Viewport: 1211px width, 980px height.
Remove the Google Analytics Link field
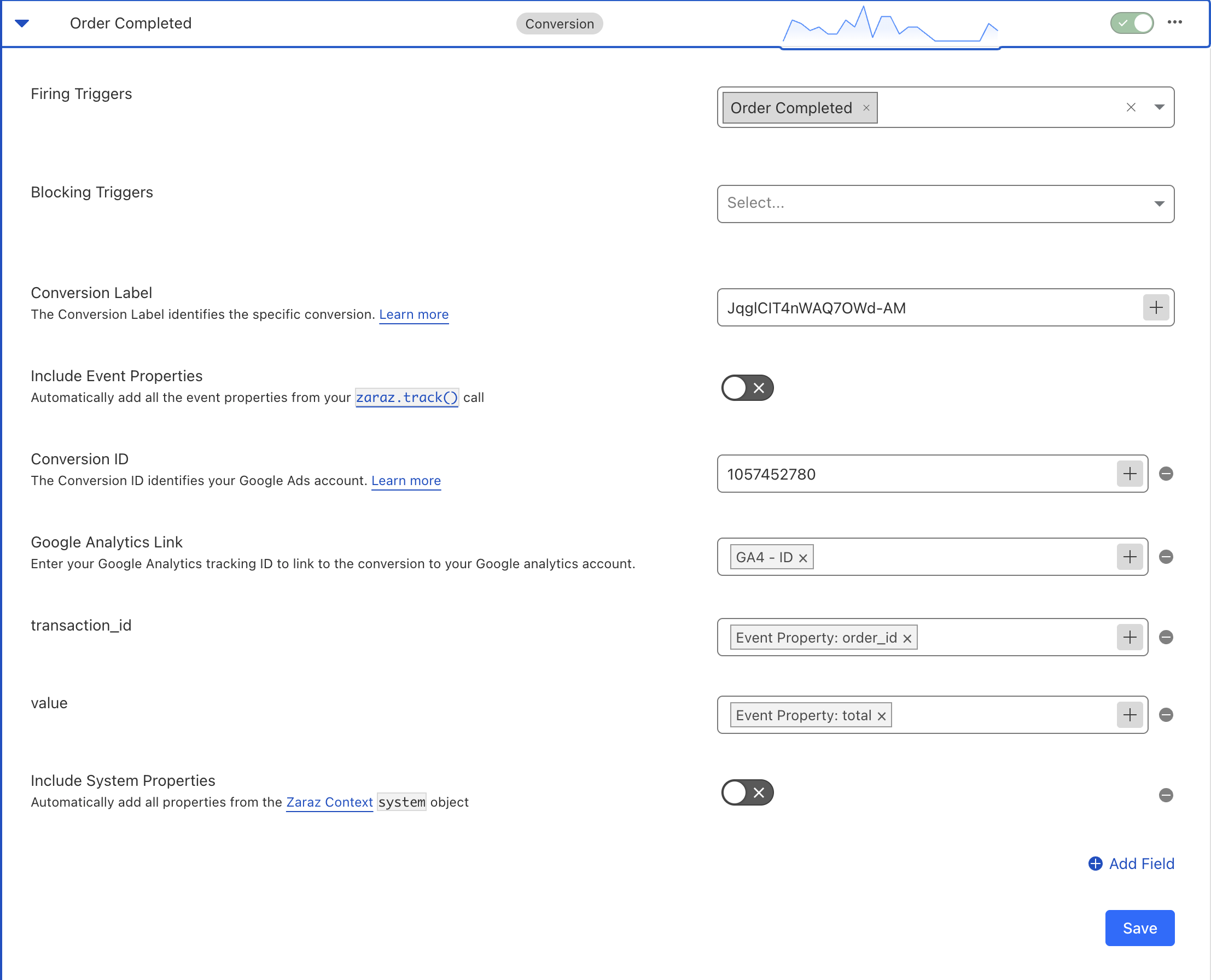pyautogui.click(x=1166, y=557)
